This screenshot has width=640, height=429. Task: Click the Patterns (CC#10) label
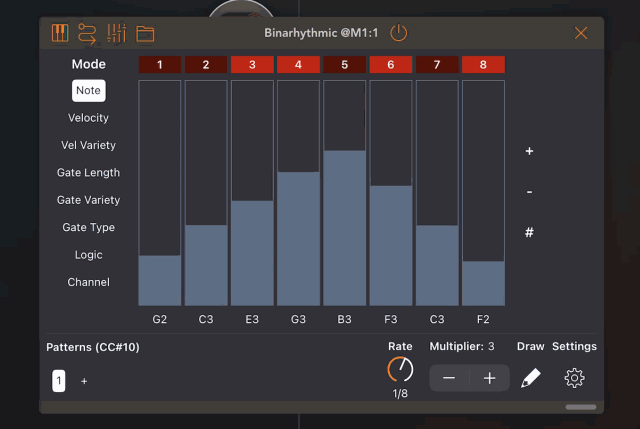point(93,347)
